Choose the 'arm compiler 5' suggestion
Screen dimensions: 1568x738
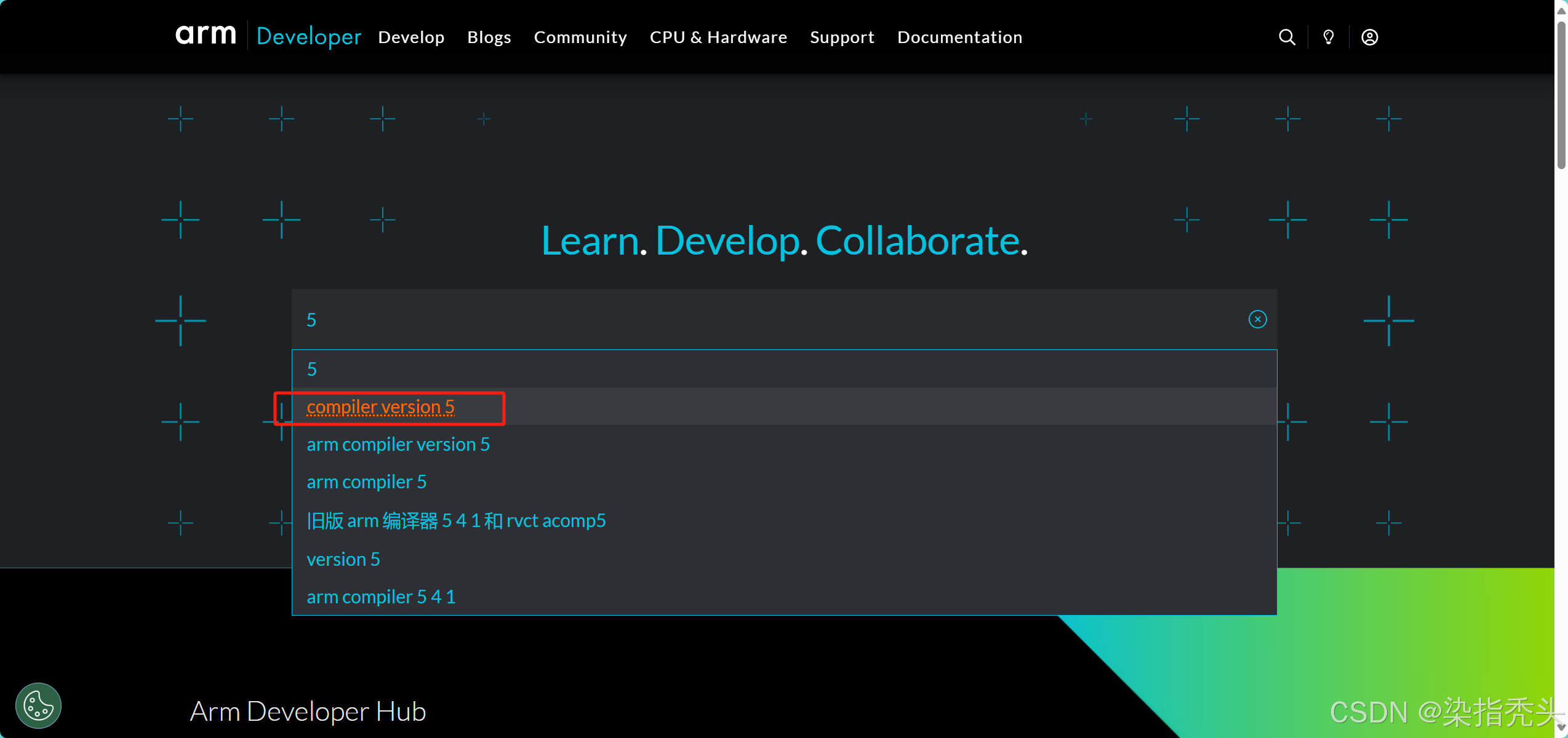click(x=366, y=482)
